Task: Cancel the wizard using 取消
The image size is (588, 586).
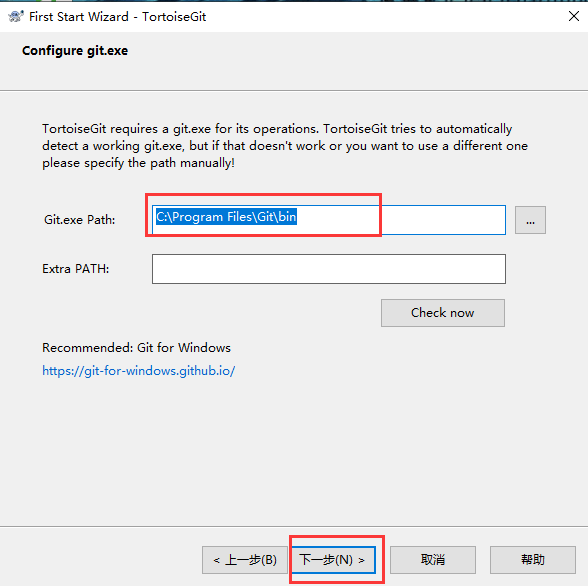Action: pos(433,560)
